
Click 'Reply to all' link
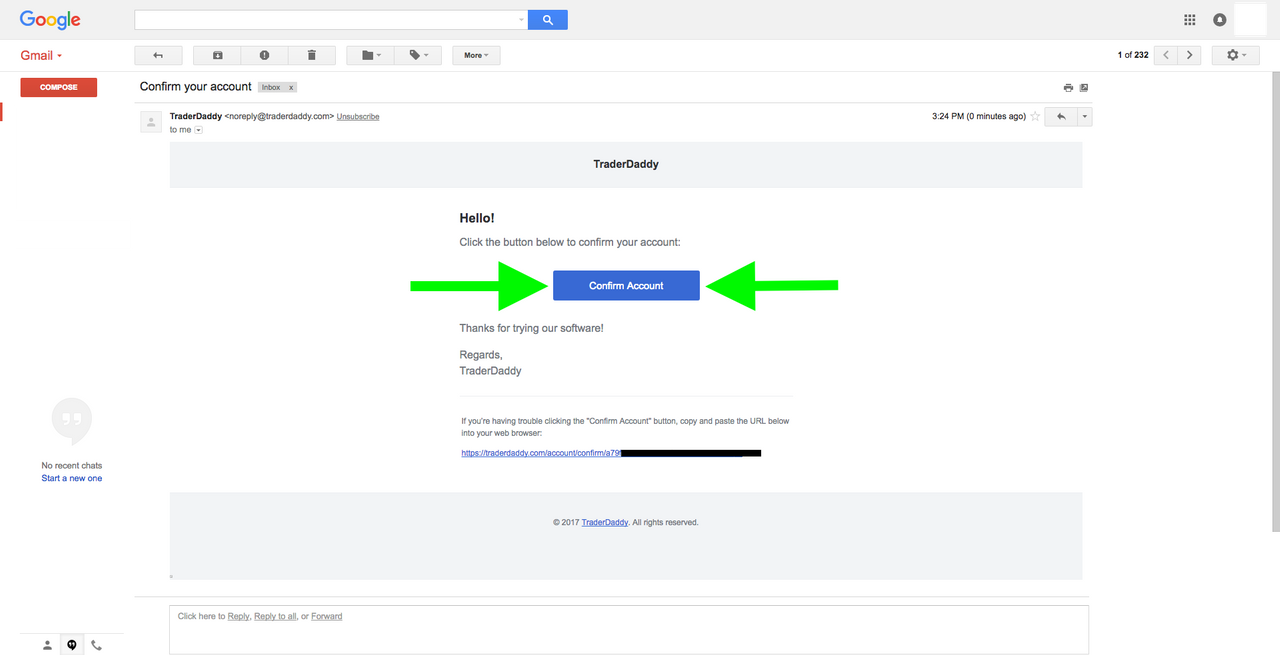pyautogui.click(x=275, y=616)
